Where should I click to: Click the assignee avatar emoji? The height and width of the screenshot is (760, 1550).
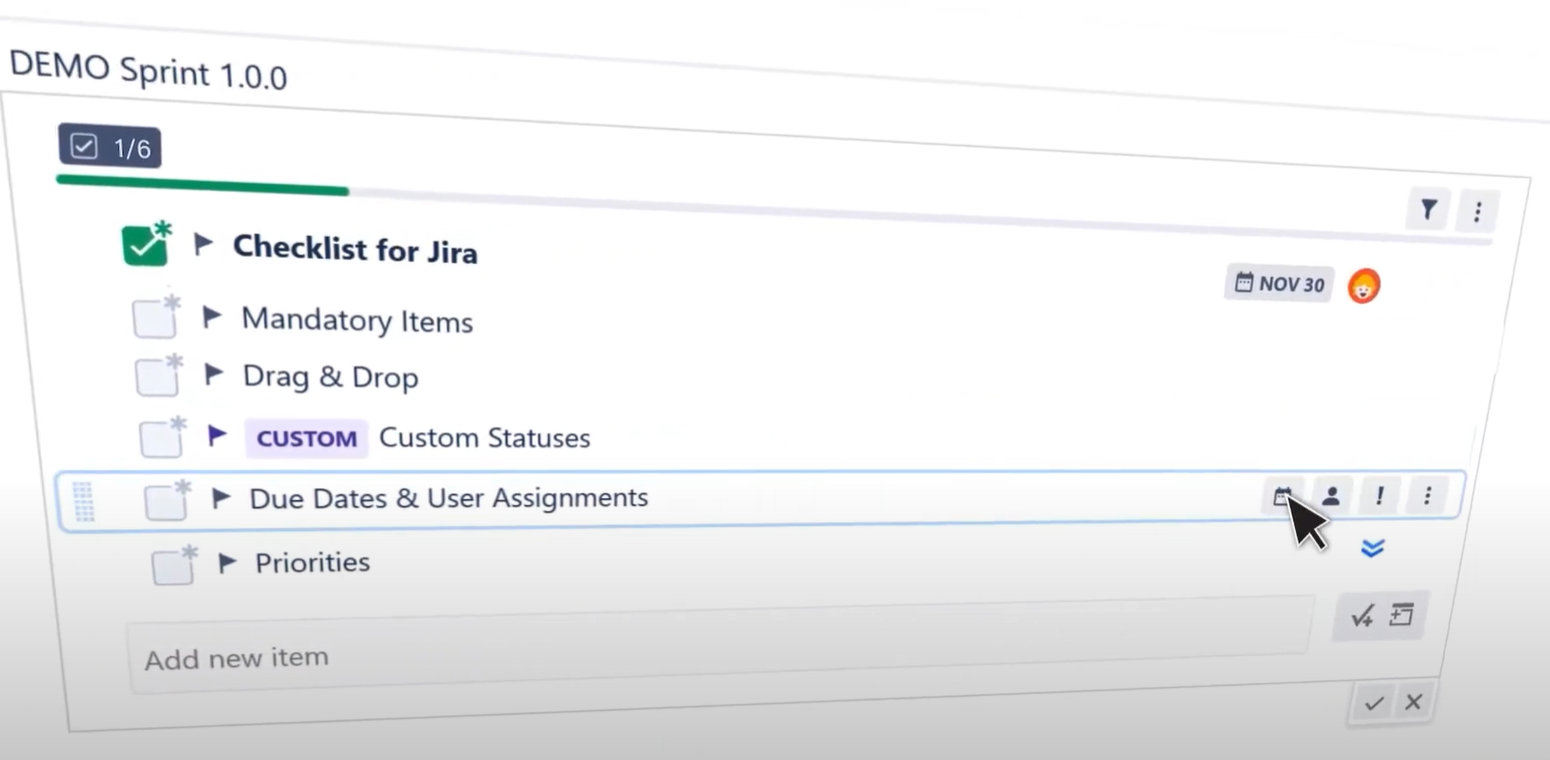[1362, 285]
